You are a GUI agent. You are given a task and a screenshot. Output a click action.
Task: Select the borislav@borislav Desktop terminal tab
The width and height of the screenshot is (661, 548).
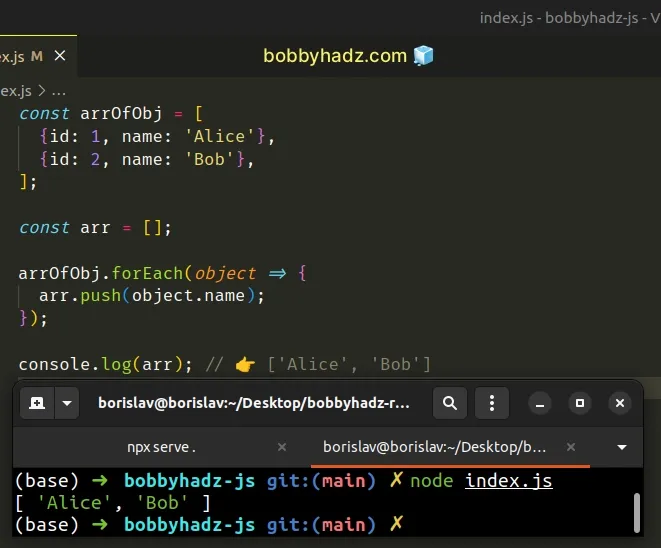434,447
